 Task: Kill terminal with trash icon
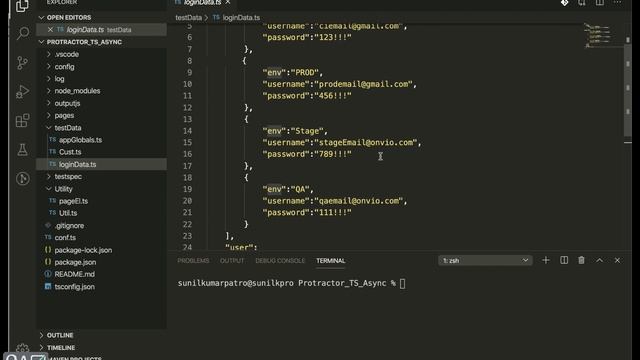pos(582,260)
